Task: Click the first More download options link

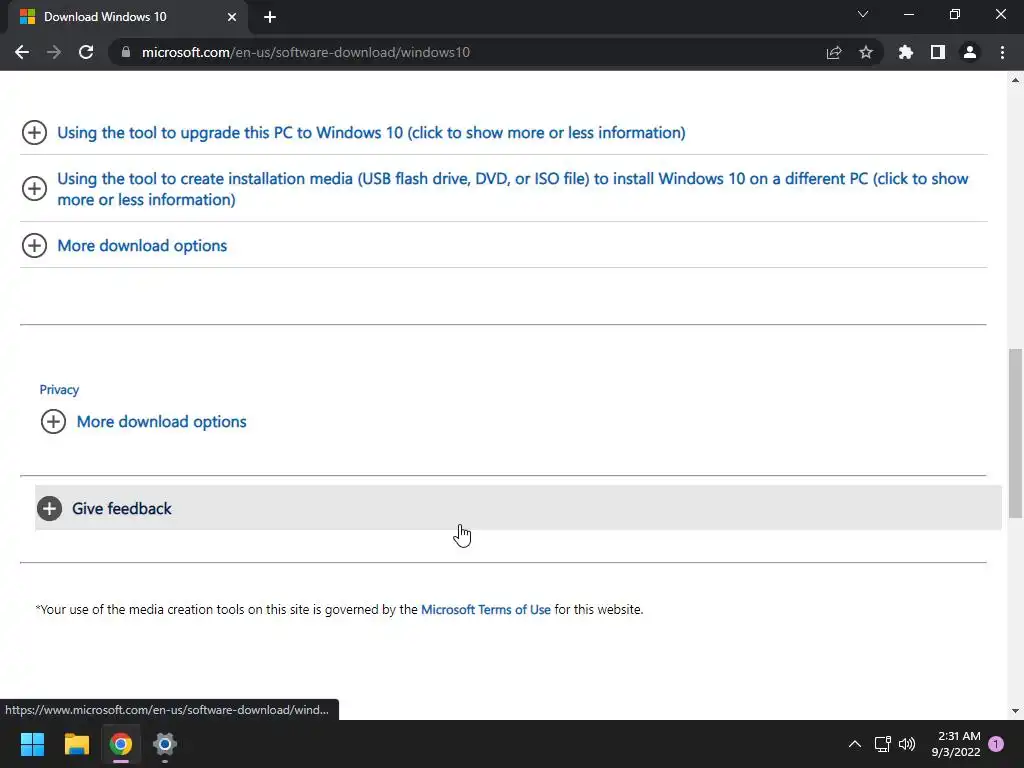Action: click(142, 246)
